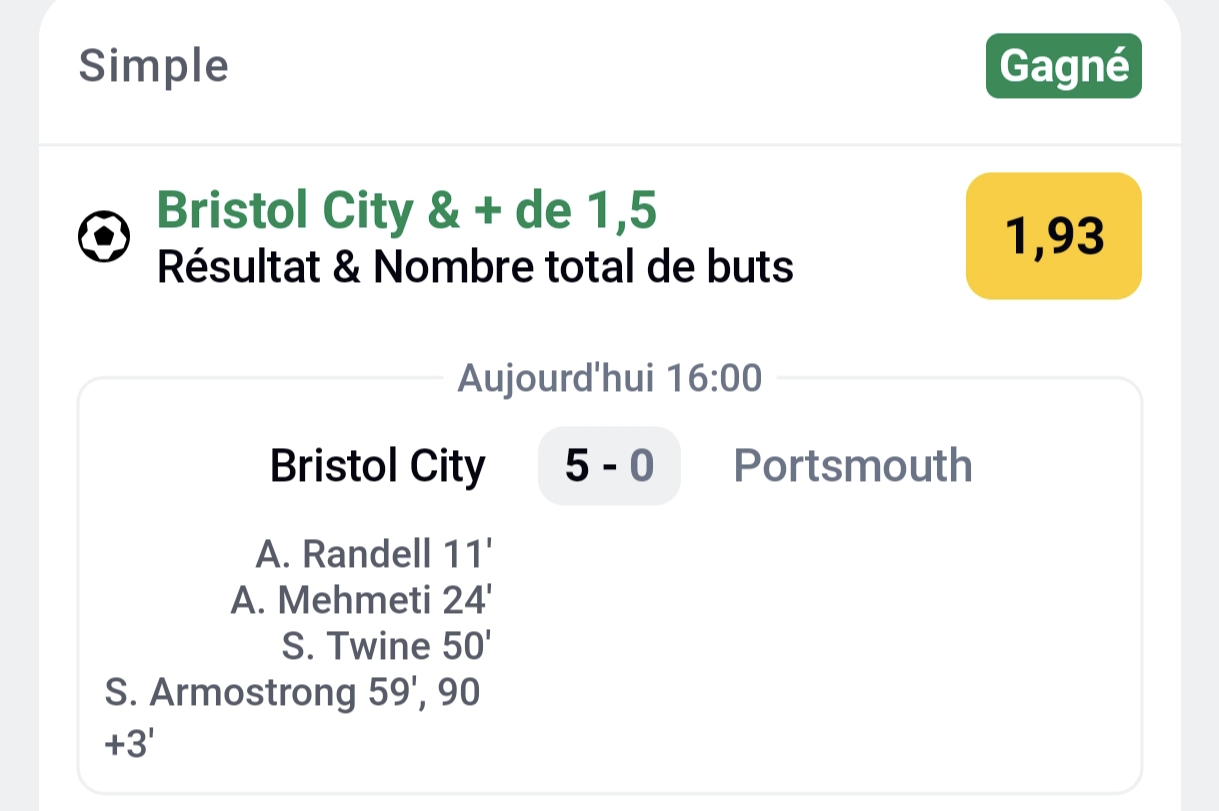This screenshot has height=811, width=1219.
Task: Expand the Aujourd'hui 16:00 match section
Action: point(609,378)
